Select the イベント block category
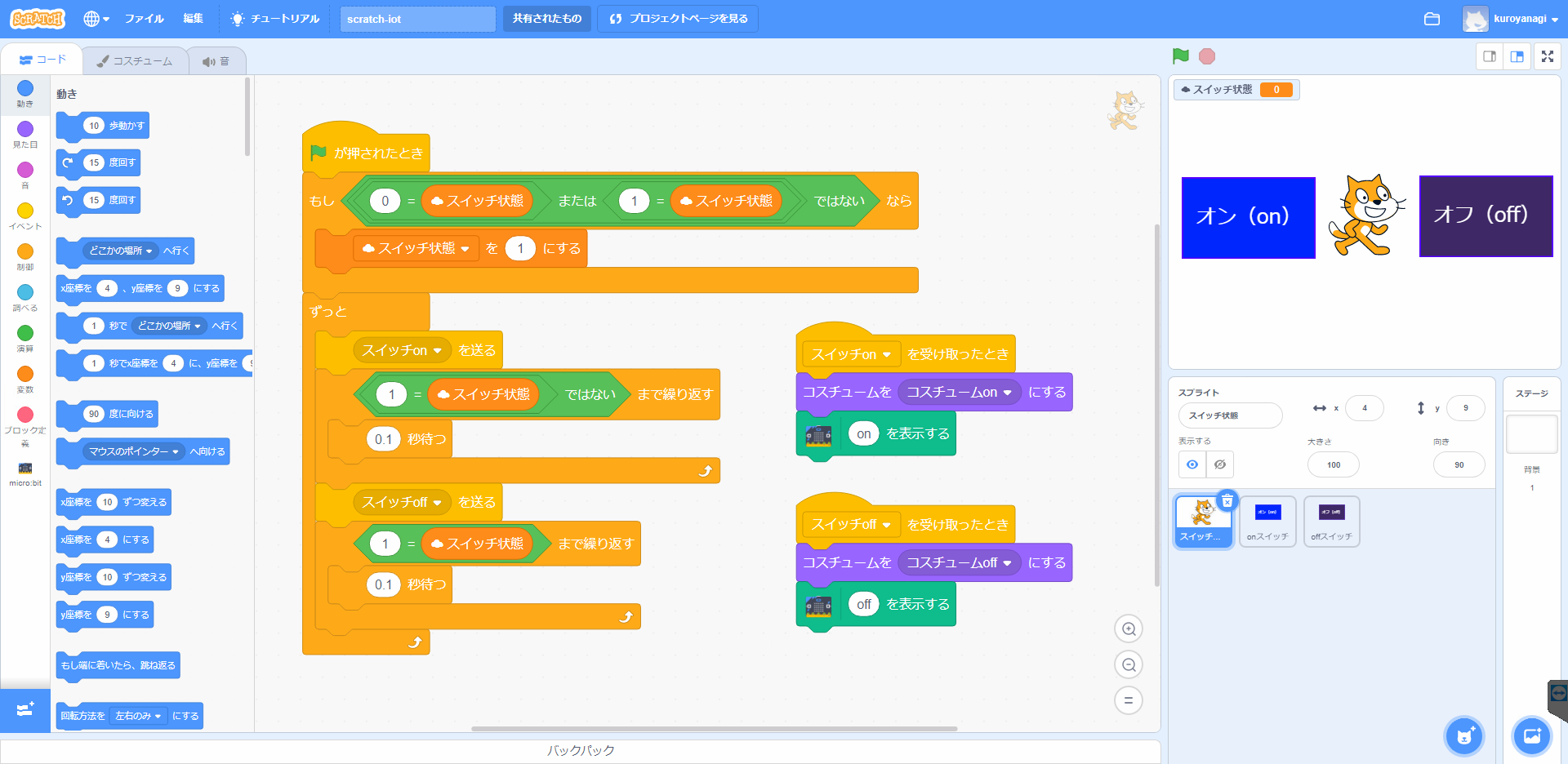This screenshot has height=764, width=1568. click(25, 212)
